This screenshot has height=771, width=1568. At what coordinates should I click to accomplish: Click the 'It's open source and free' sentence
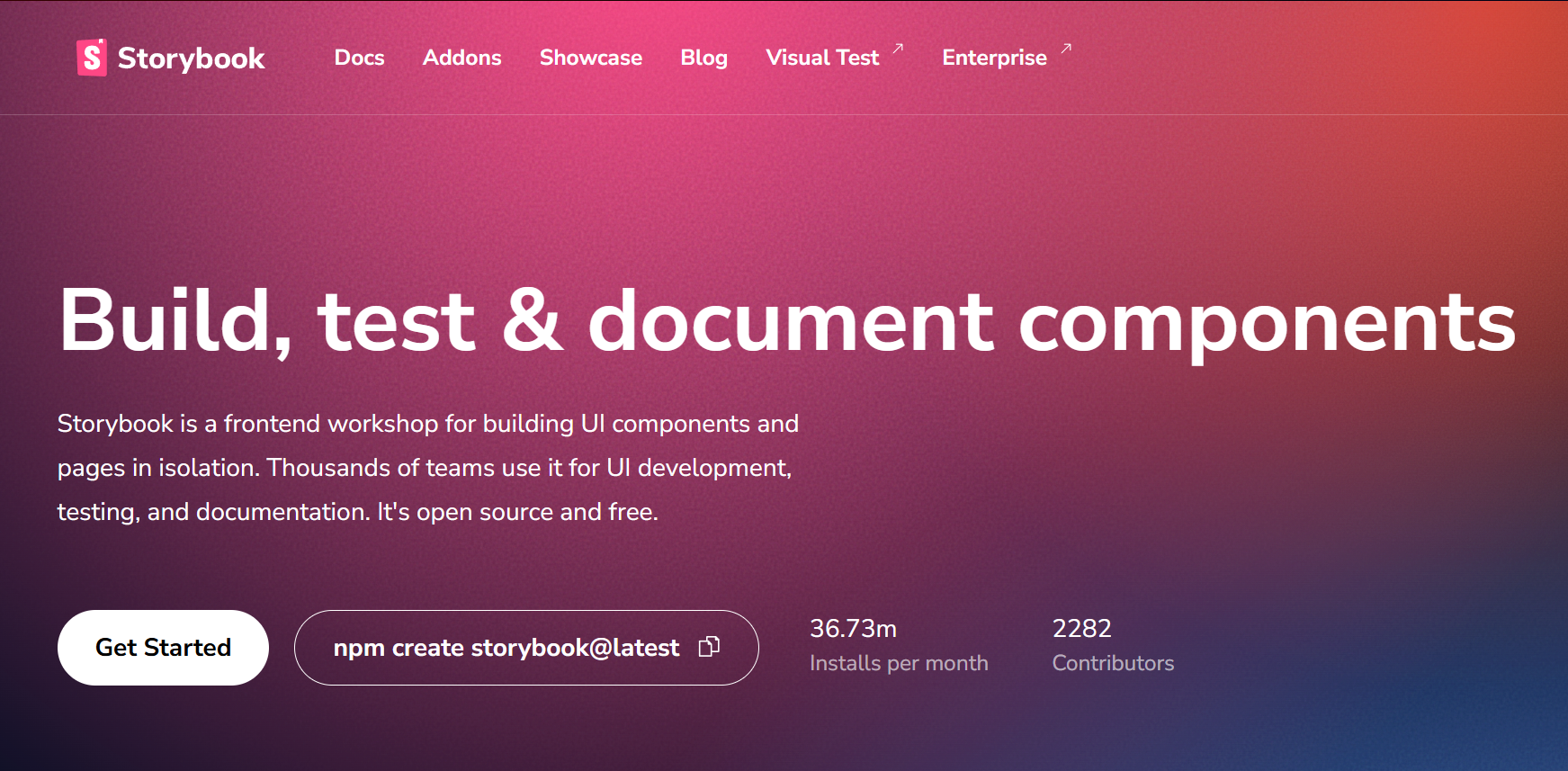[517, 512]
